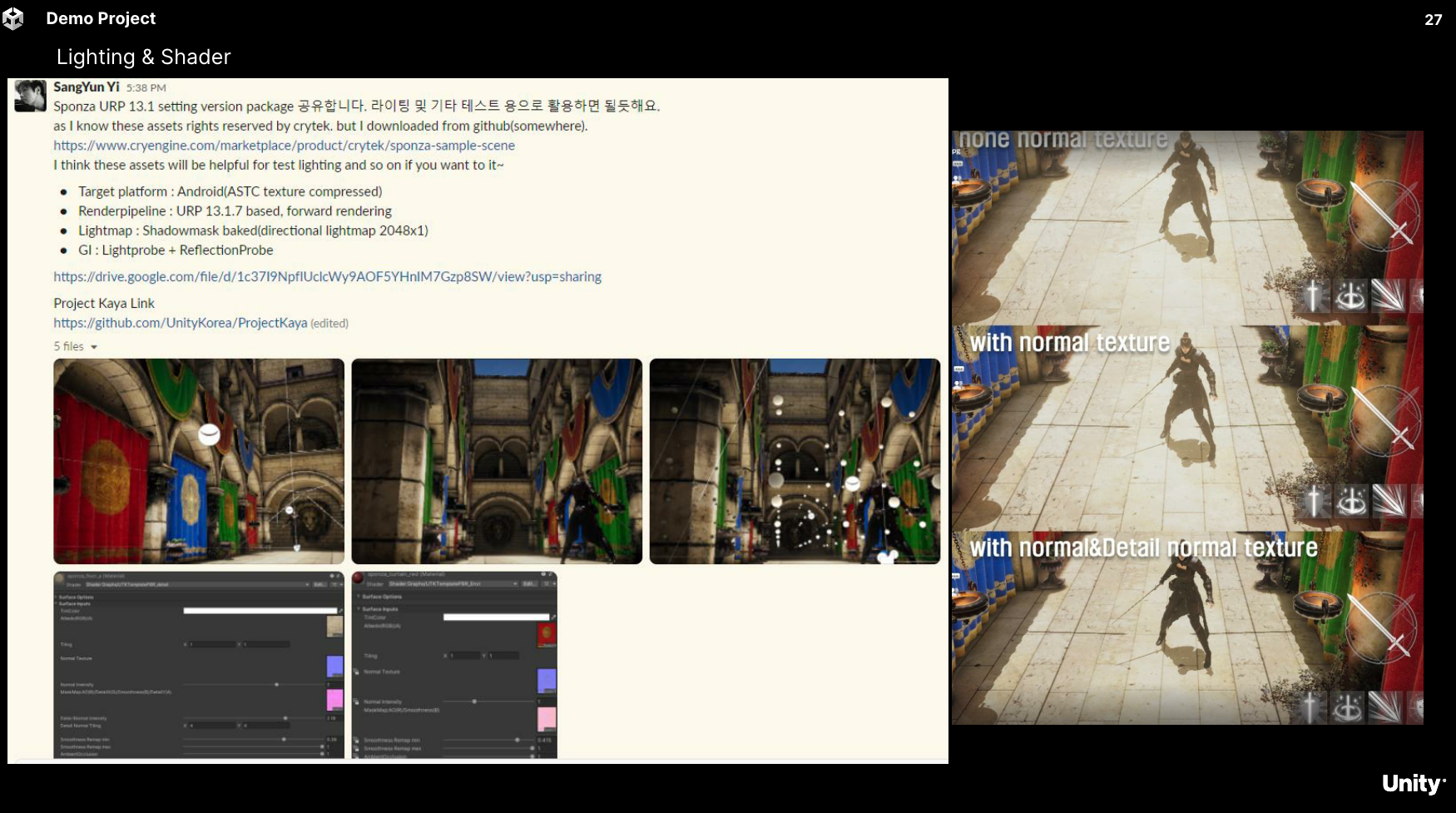Image resolution: width=1456 pixels, height=813 pixels.
Task: Select the blue Normal Texture slot in curtain material
Action: [x=547, y=681]
